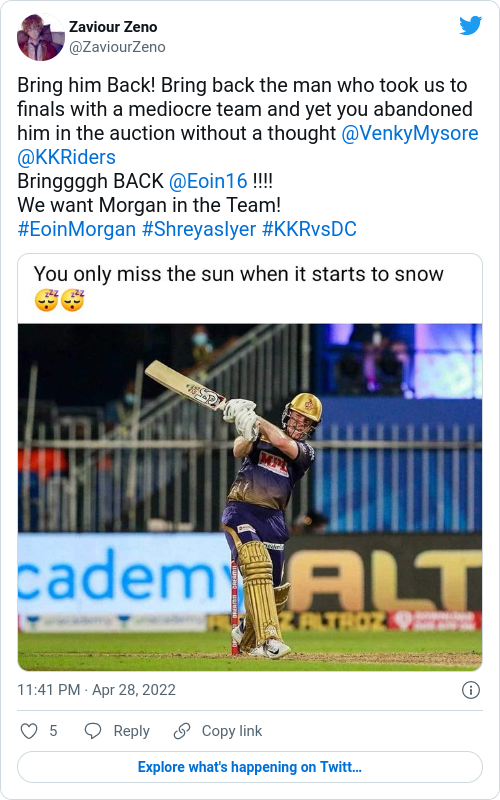Screen dimensions: 500x800
Task: Open the Twitter bird logo
Action: [x=470, y=26]
